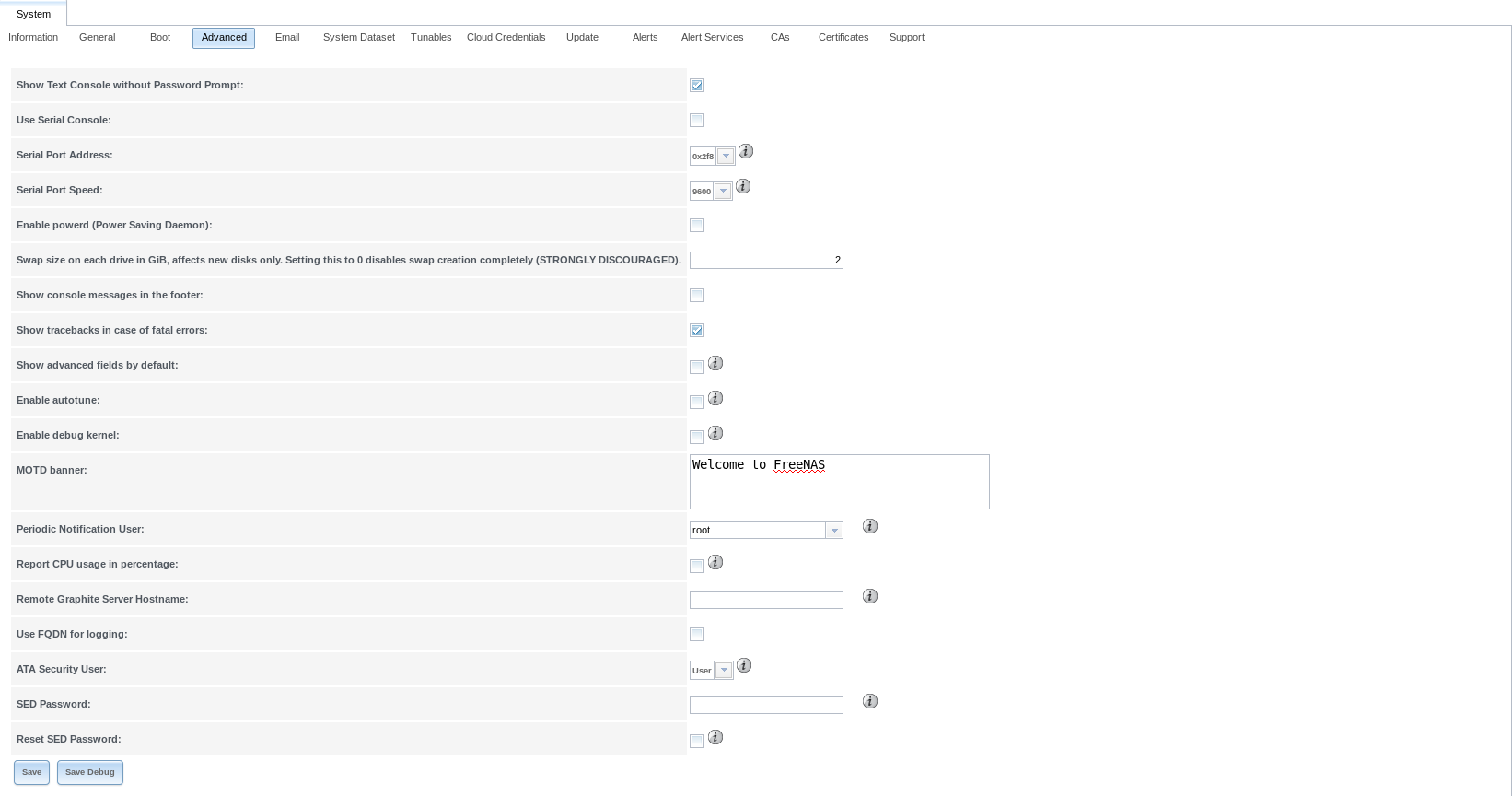This screenshot has width=1512, height=796.
Task: Open the Periodic Notification User dropdown
Action: point(833,531)
